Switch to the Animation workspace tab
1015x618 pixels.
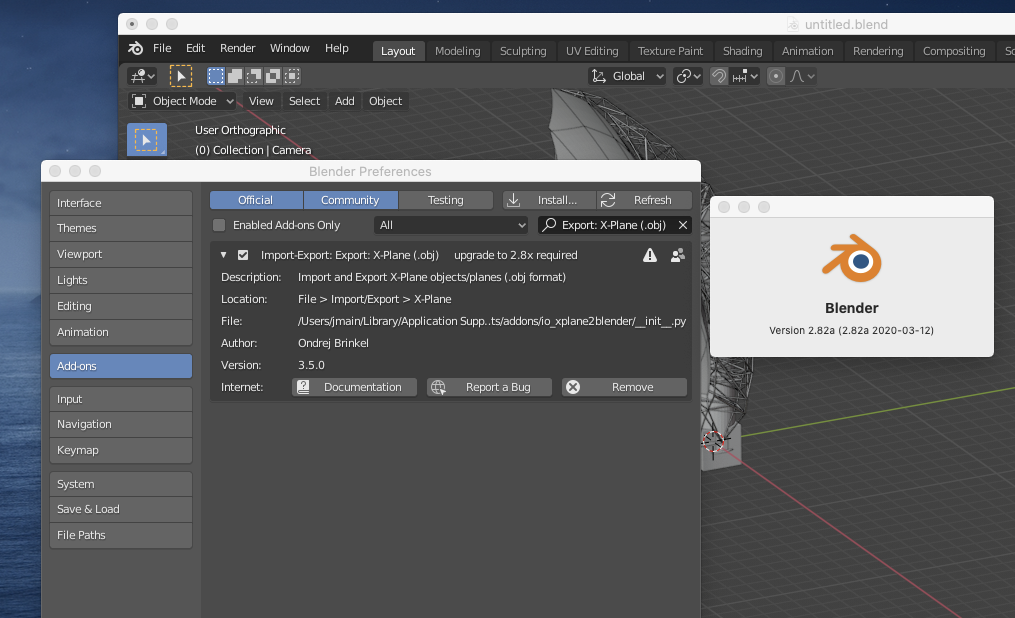pyautogui.click(x=807, y=51)
